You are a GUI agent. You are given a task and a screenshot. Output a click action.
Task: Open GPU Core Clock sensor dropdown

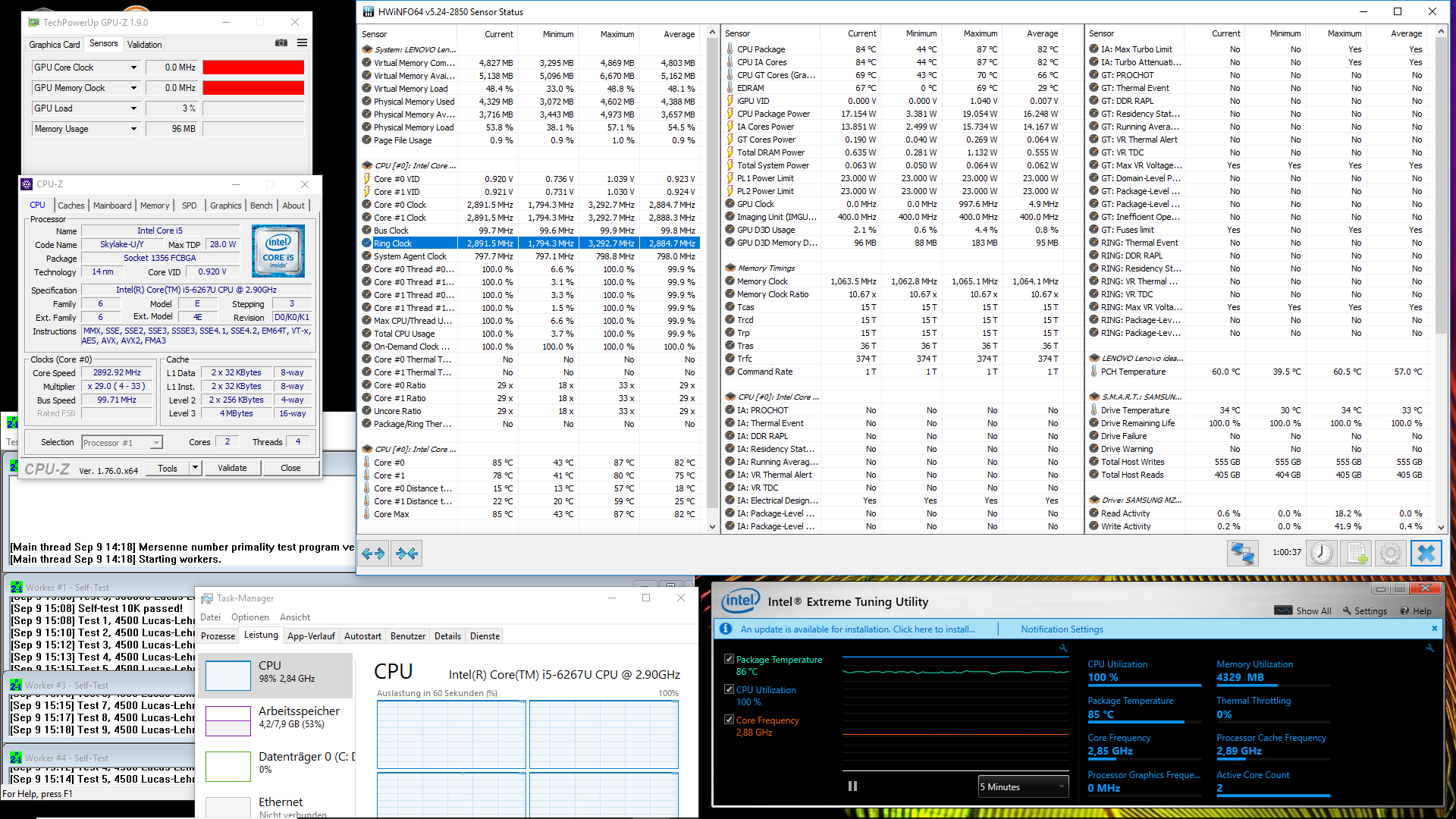[133, 67]
